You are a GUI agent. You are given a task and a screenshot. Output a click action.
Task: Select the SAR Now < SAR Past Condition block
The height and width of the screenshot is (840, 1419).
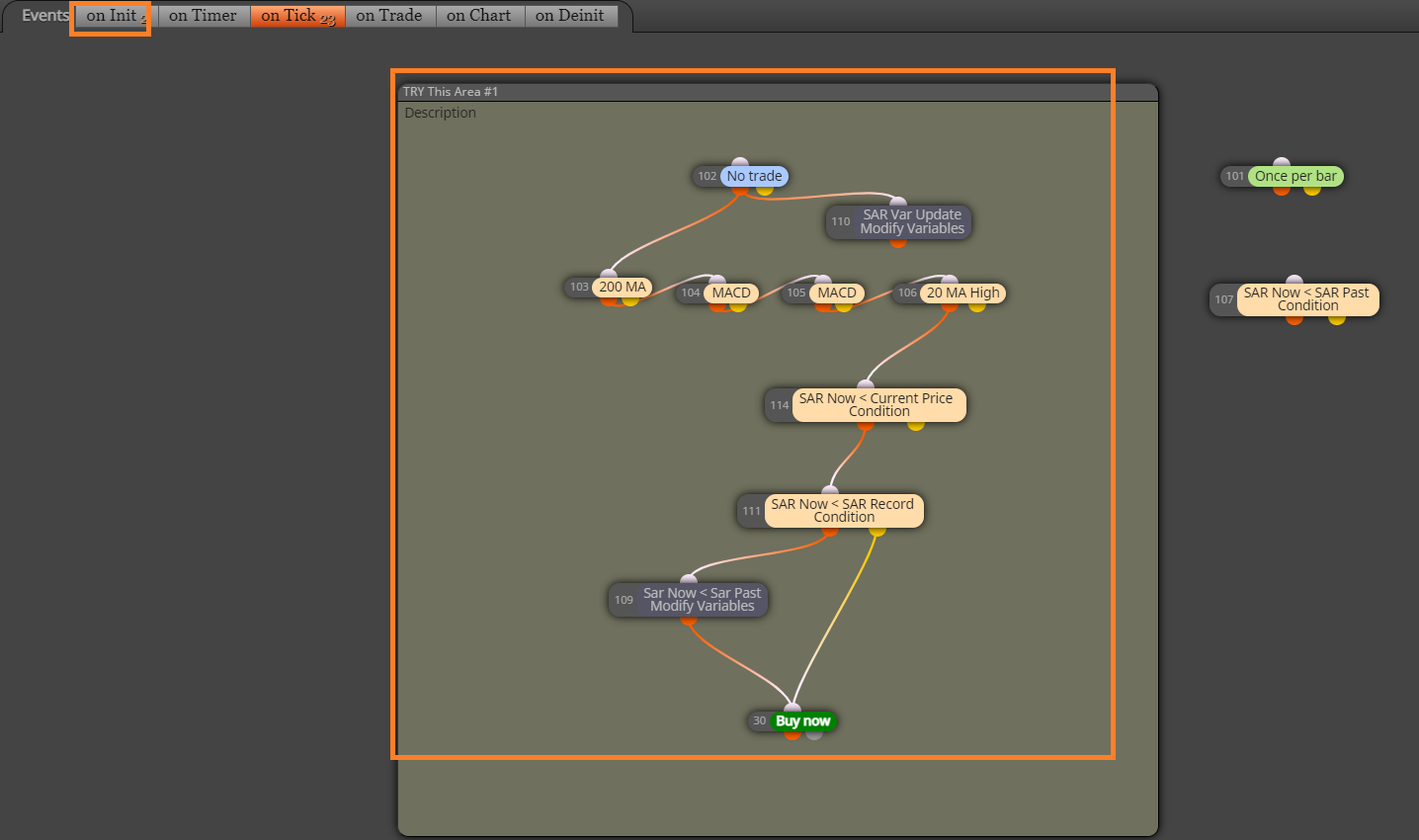[x=1307, y=299]
